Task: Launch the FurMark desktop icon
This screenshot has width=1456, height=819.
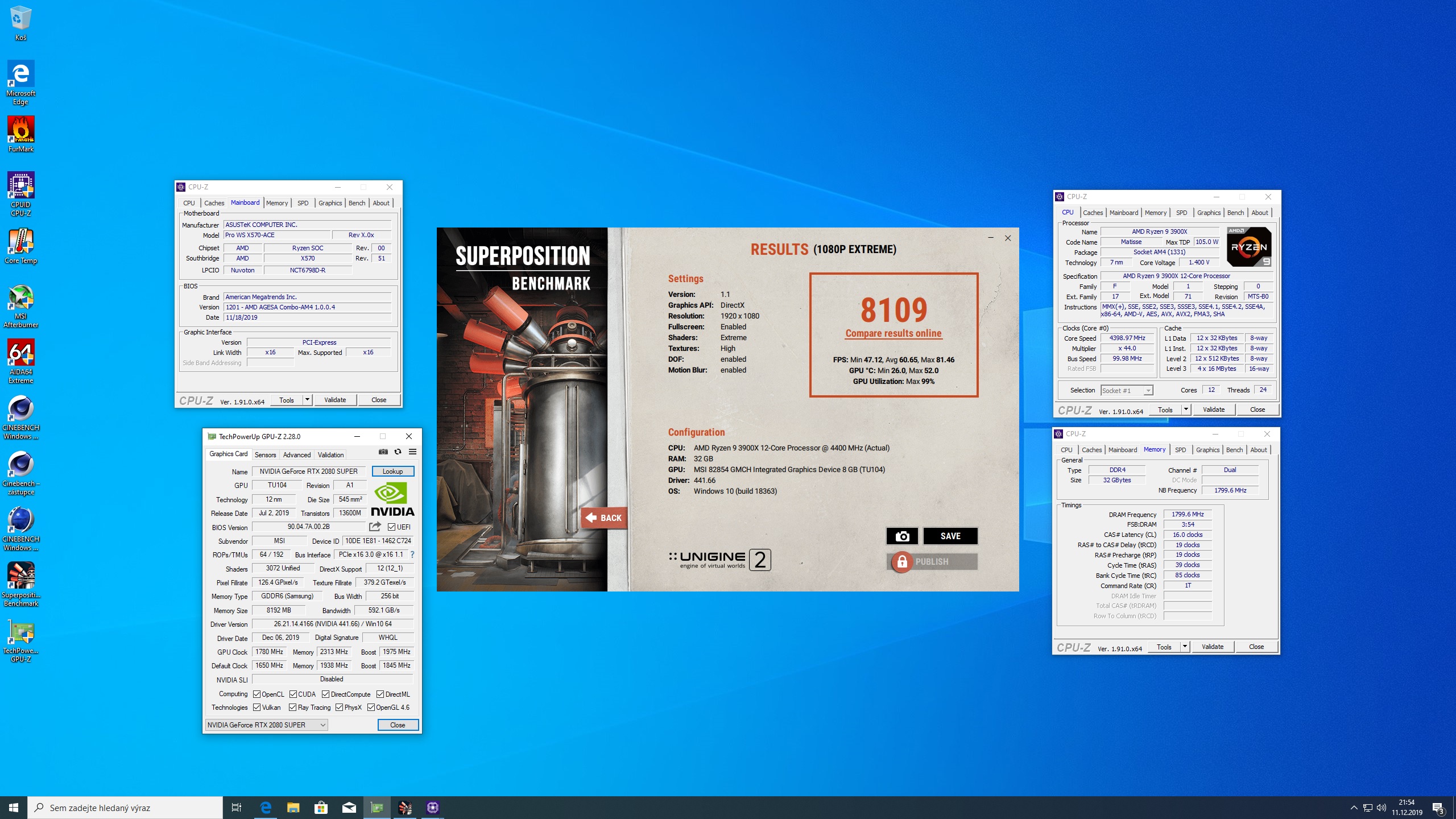Action: (x=20, y=135)
